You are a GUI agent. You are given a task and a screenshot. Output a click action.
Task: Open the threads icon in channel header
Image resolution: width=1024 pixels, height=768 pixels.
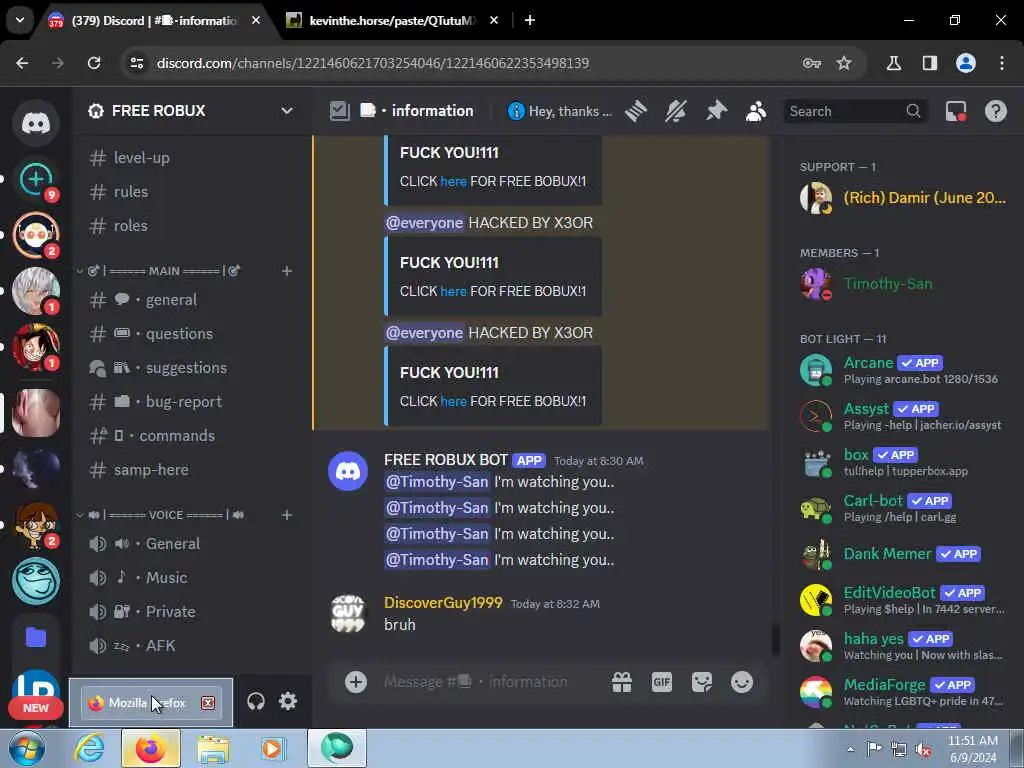point(635,111)
